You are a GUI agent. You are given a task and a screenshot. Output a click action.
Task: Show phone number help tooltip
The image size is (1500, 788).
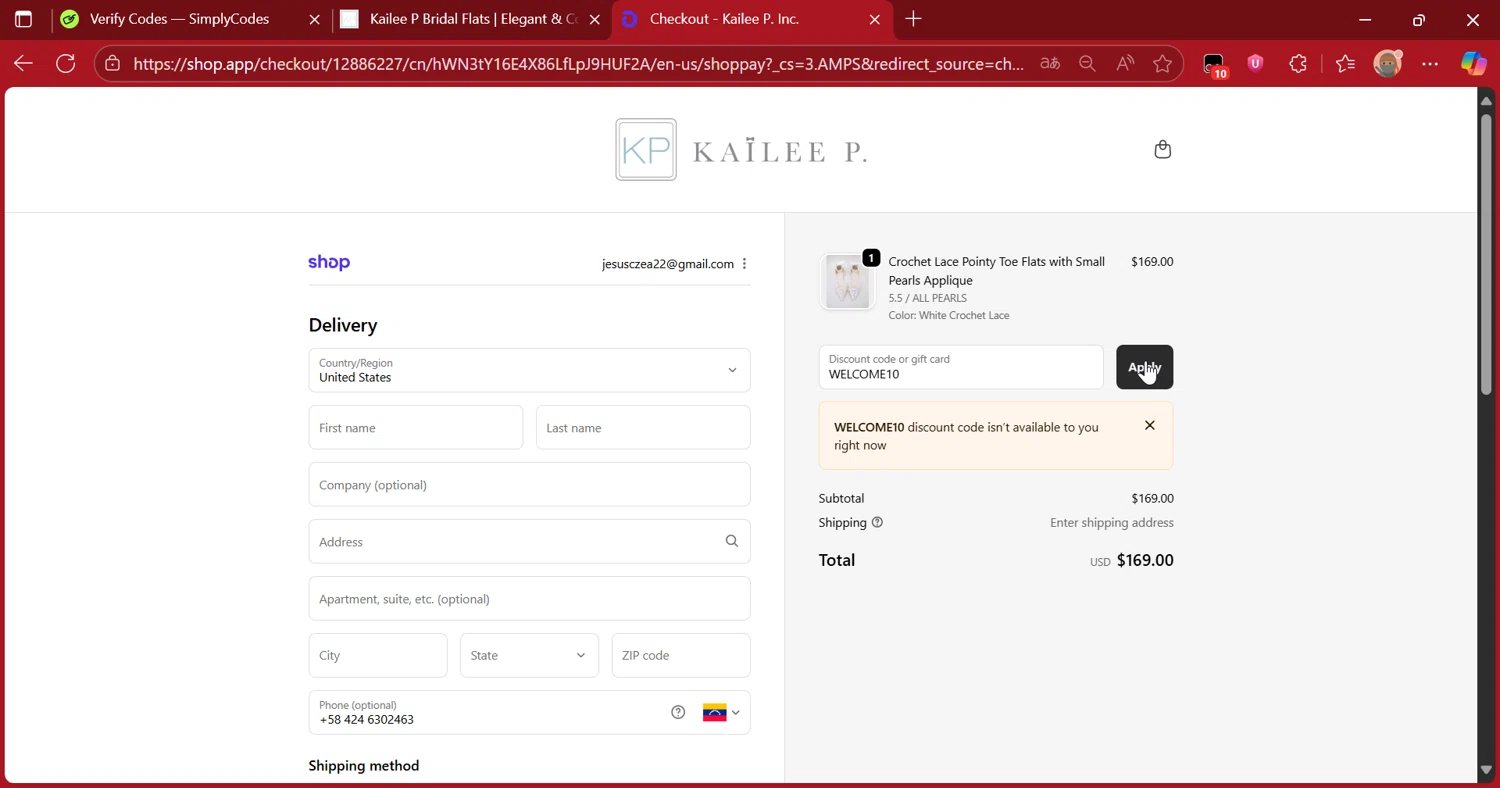678,712
